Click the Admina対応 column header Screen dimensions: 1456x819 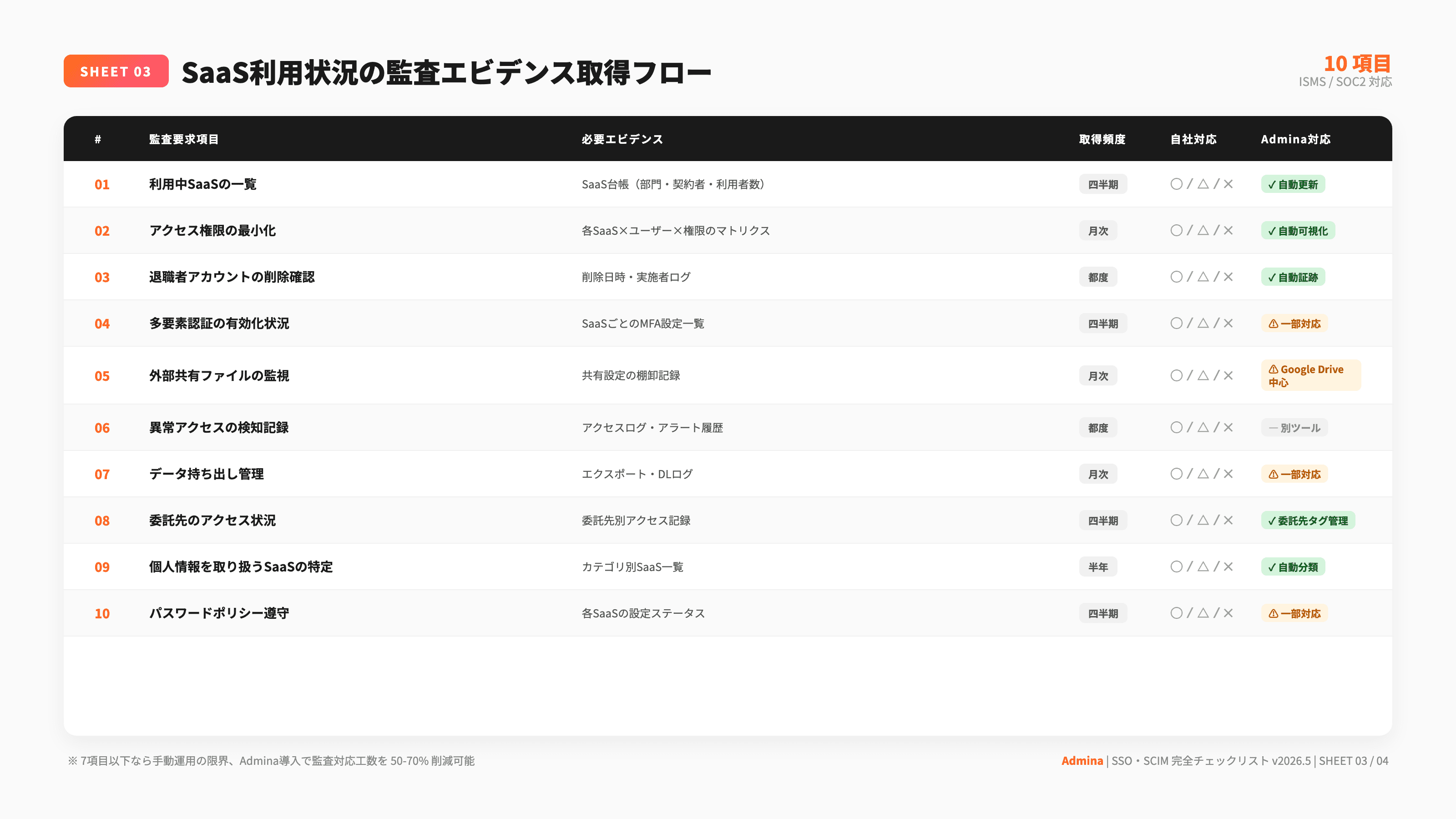click(x=1295, y=139)
